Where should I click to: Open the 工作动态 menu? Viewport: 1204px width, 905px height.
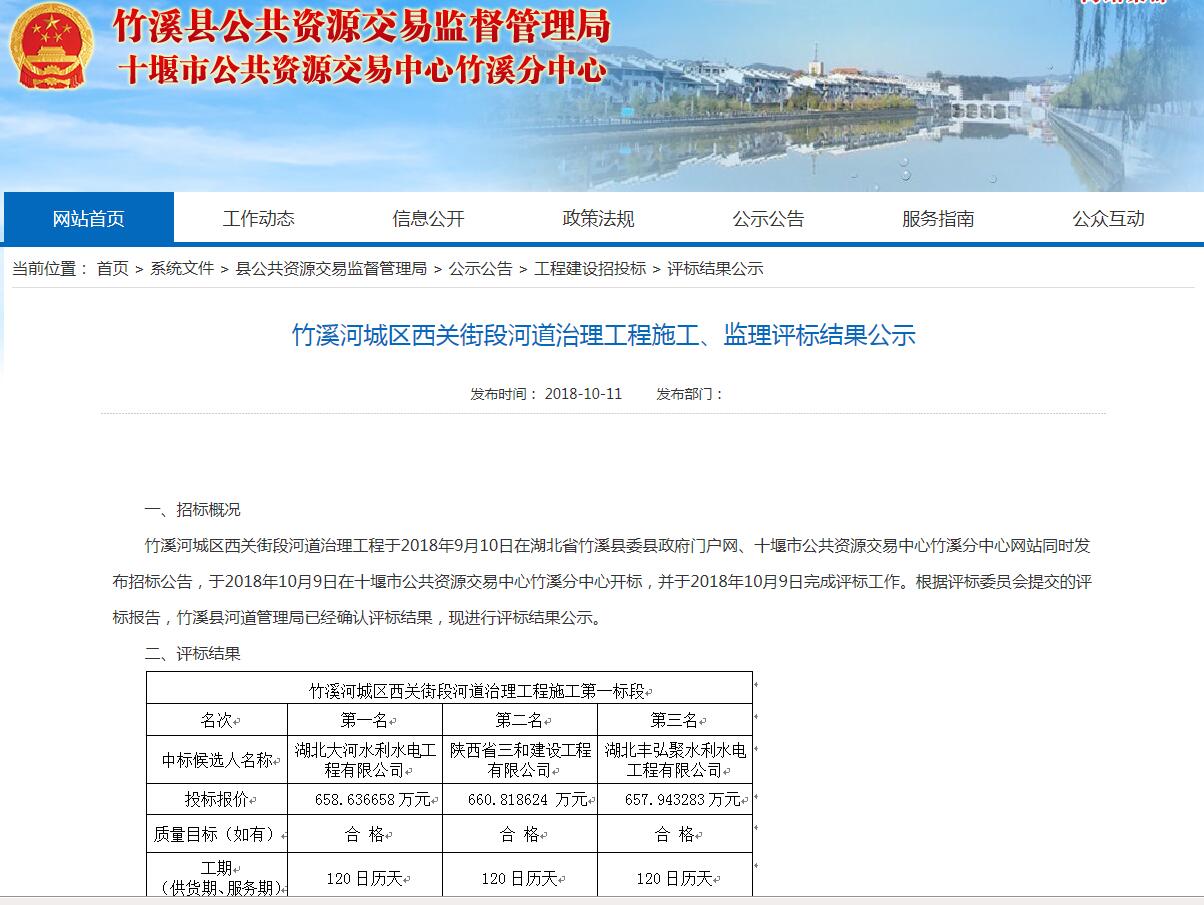(x=258, y=217)
